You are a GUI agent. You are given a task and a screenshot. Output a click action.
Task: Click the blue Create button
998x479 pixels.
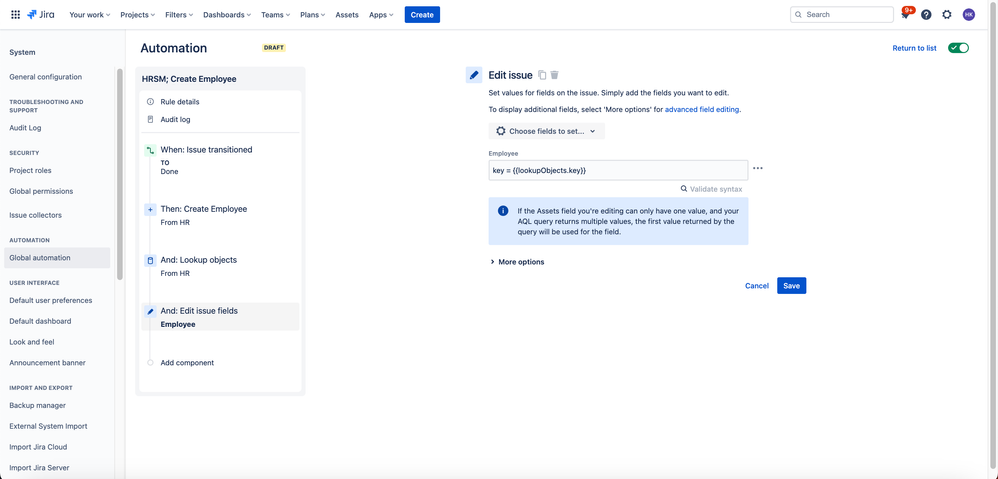(x=422, y=15)
